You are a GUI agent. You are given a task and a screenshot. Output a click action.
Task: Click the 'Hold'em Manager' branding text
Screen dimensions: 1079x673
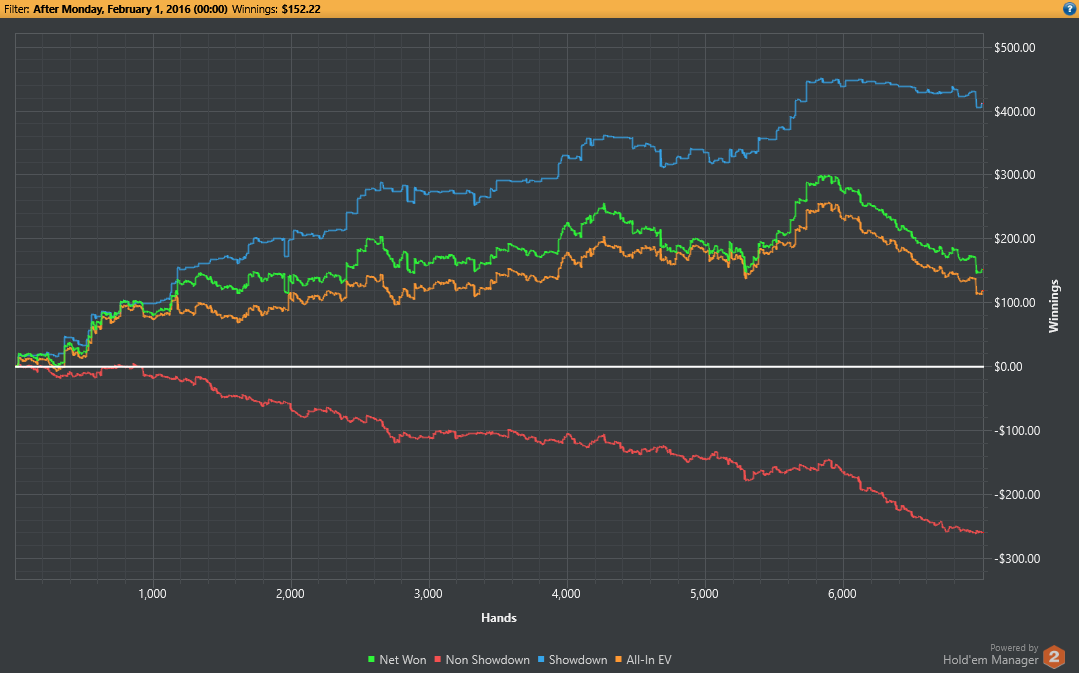pyautogui.click(x=990, y=660)
